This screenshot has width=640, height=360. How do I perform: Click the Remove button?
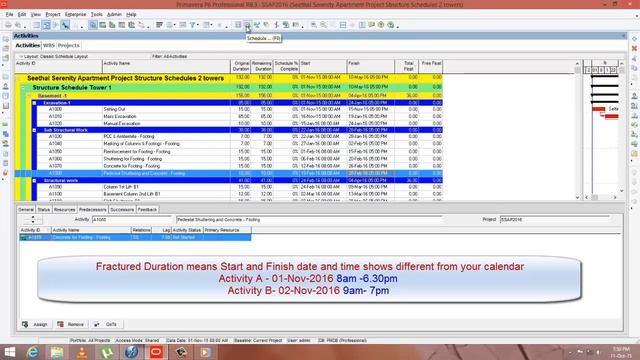pos(71,324)
